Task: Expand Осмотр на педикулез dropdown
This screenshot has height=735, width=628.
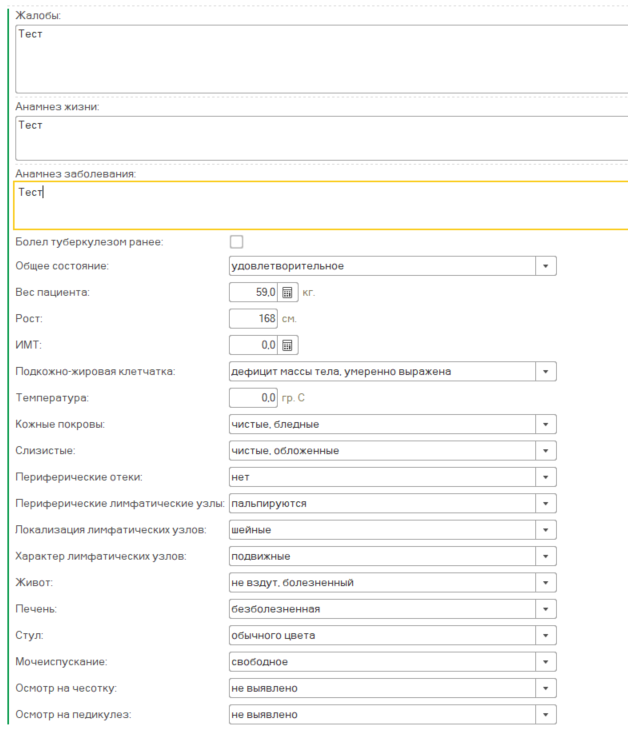Action: [546, 714]
